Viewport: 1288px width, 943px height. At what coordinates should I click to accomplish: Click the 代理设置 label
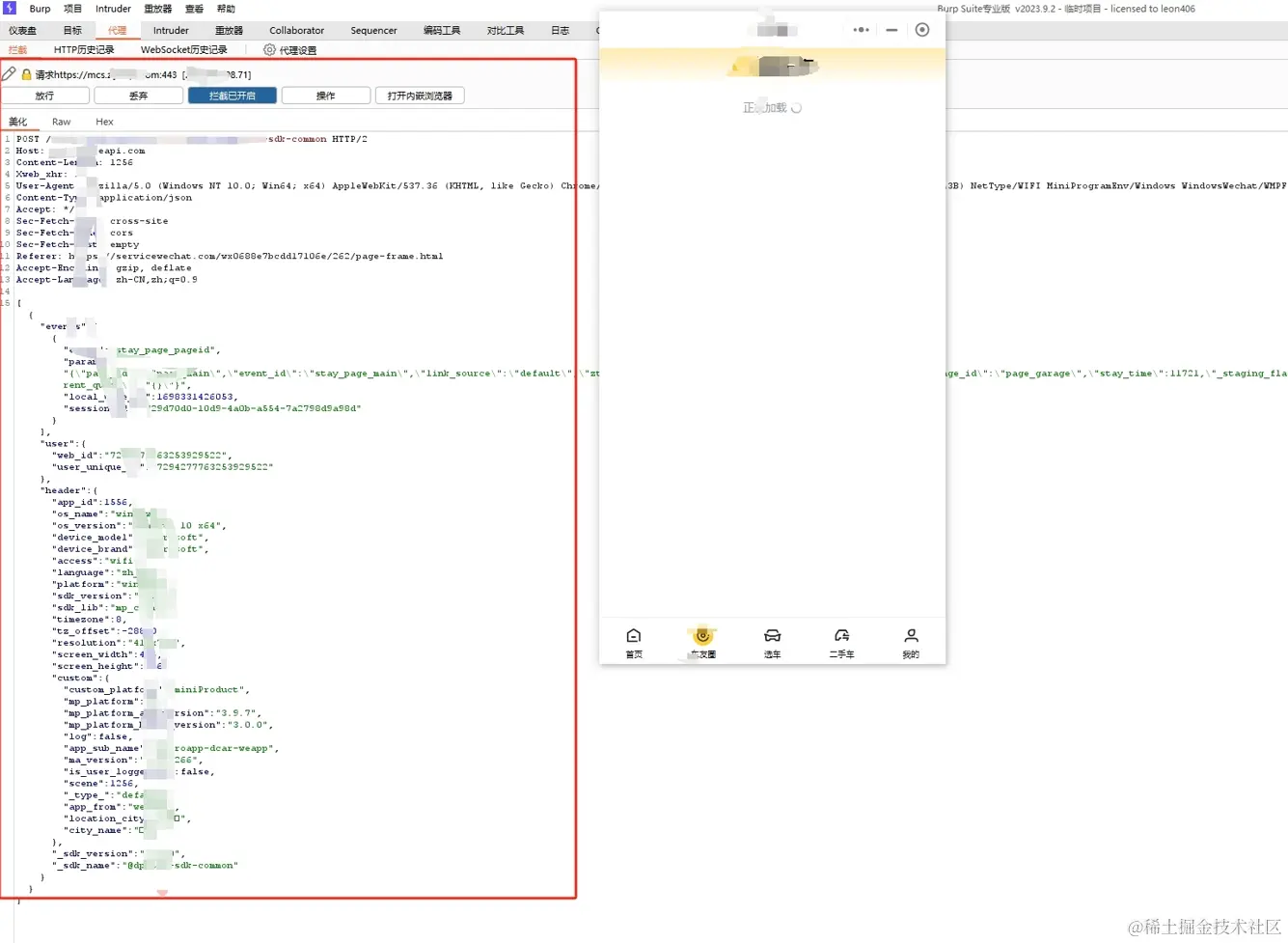[x=297, y=49]
